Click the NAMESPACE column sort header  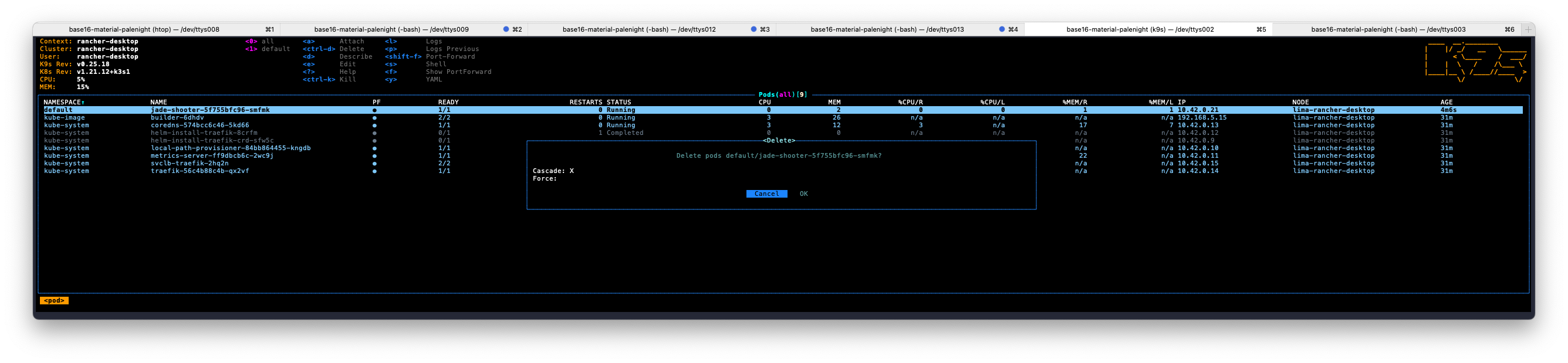pyautogui.click(x=63, y=102)
